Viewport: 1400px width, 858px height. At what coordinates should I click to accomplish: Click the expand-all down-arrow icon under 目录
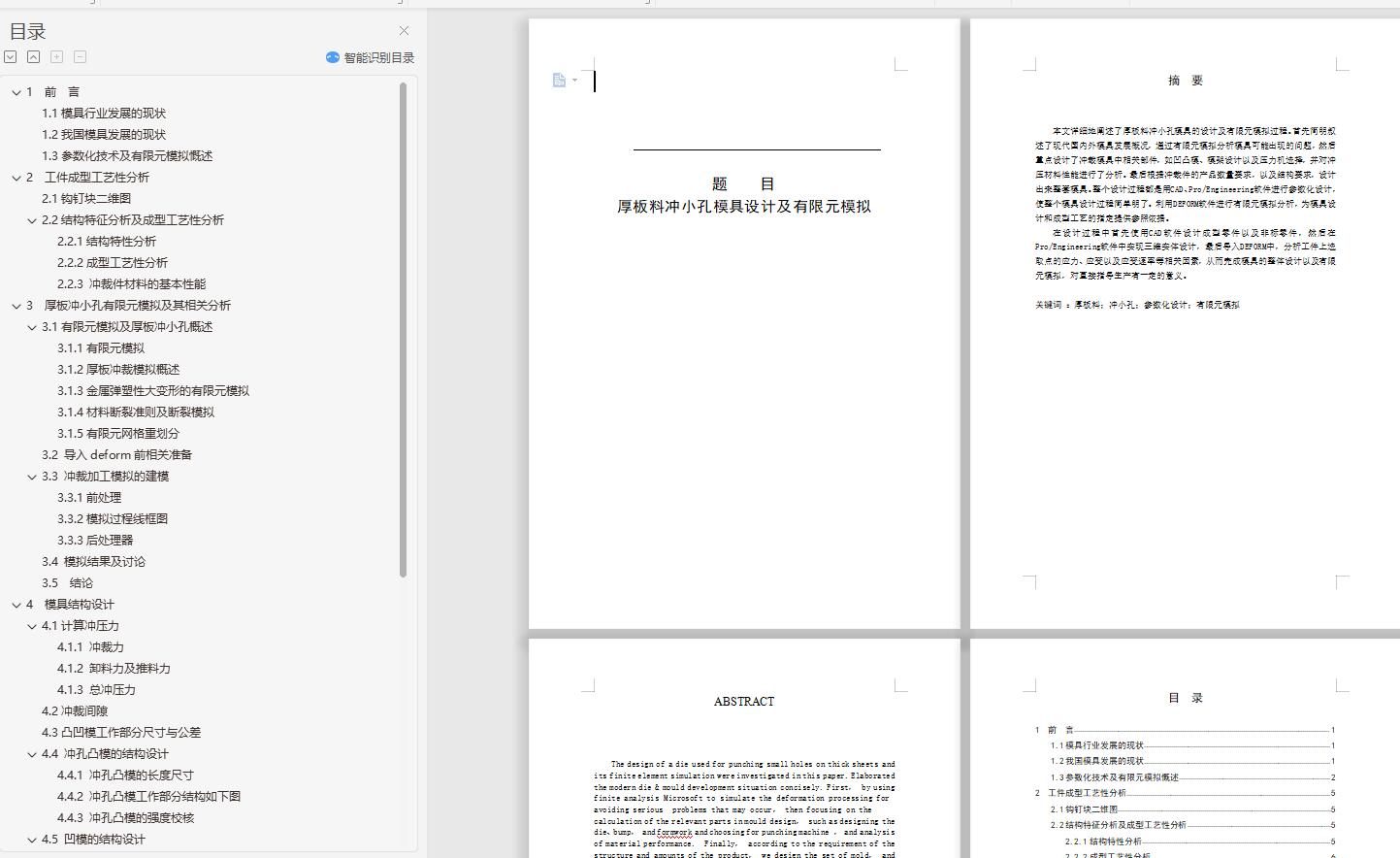tap(11, 57)
